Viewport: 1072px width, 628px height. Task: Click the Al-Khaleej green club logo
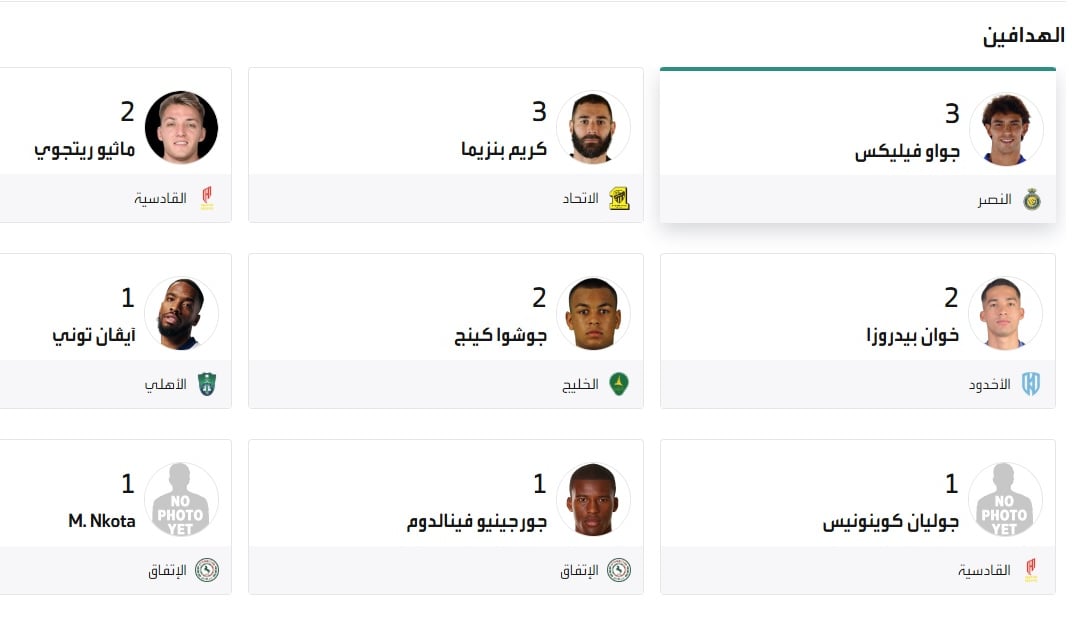click(619, 384)
